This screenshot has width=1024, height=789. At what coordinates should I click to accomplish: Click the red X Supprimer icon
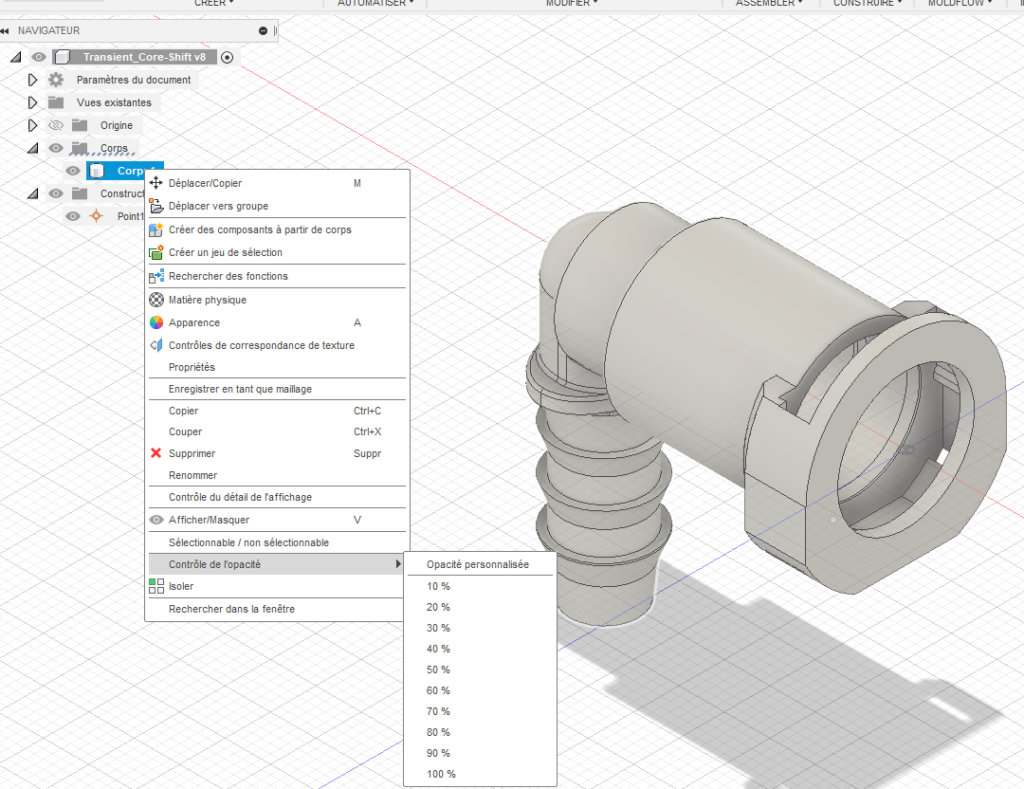tap(156, 453)
